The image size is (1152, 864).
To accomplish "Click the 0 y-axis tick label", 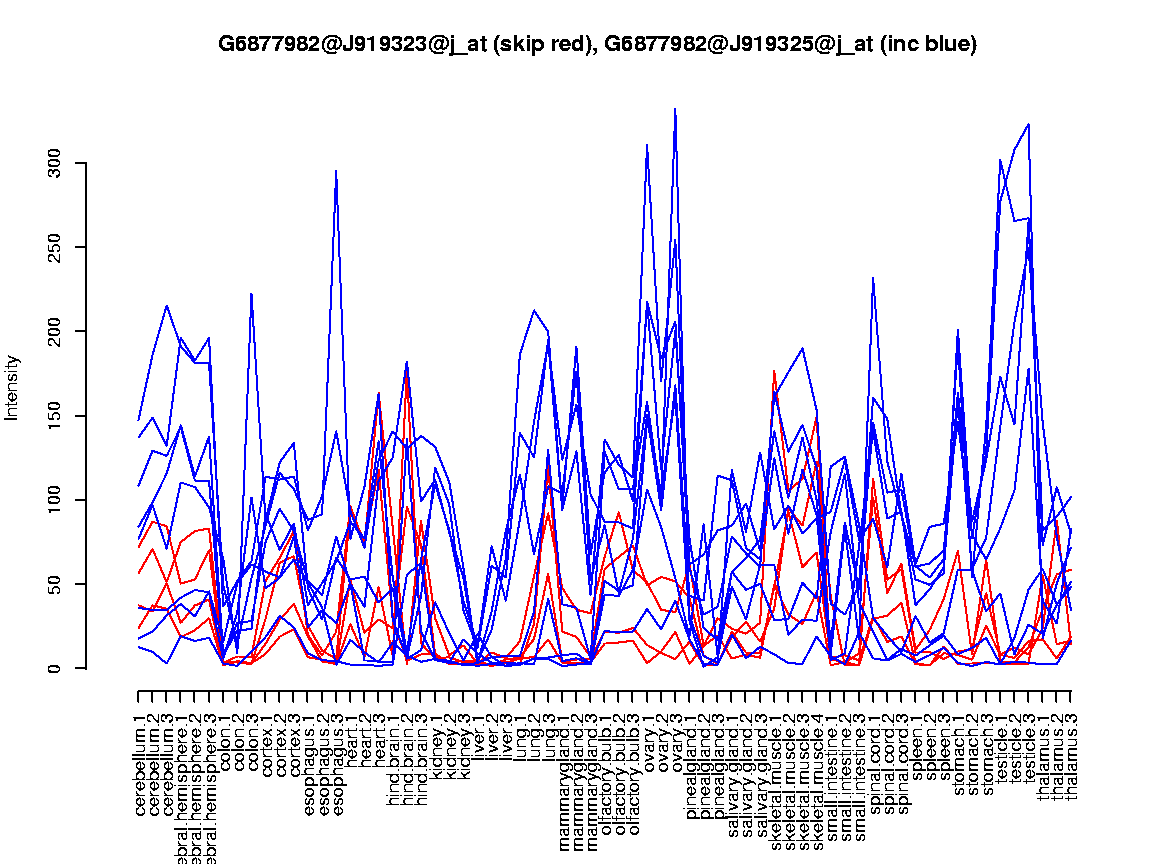I will [x=55, y=668].
